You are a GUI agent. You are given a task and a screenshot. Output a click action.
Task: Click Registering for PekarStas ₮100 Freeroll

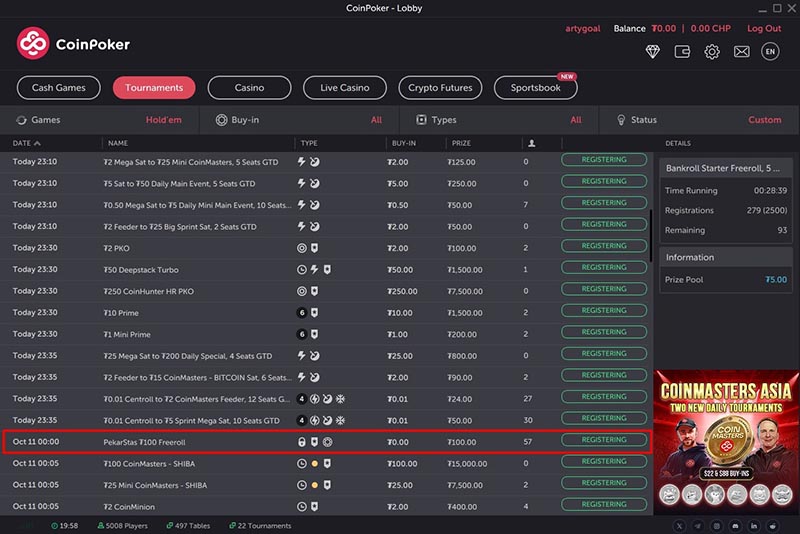point(604,440)
